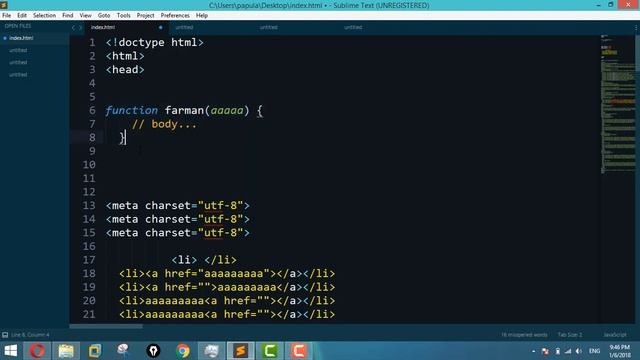Click the Sublime Text taskbar icon
This screenshot has width=640, height=360.
click(240, 351)
